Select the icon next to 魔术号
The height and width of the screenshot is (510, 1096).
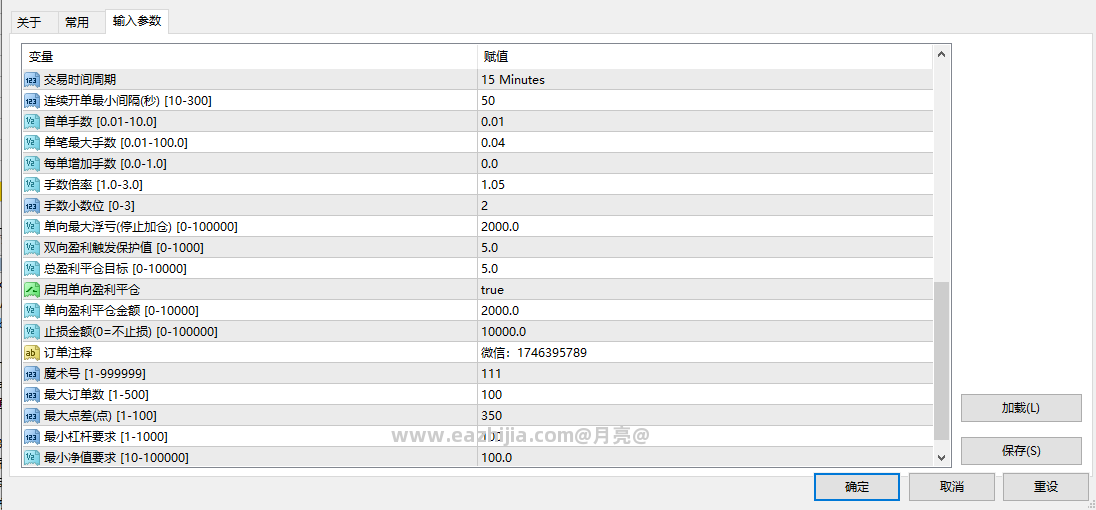[x=32, y=374]
